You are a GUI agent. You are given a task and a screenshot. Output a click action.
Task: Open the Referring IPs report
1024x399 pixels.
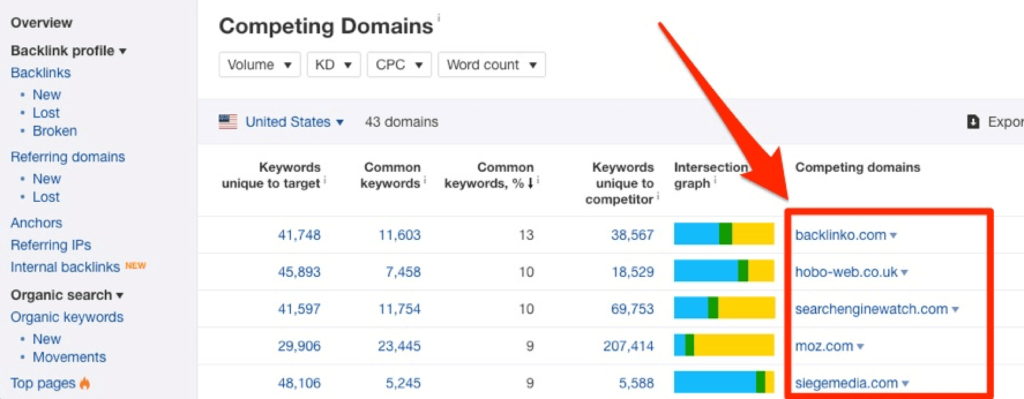point(51,246)
